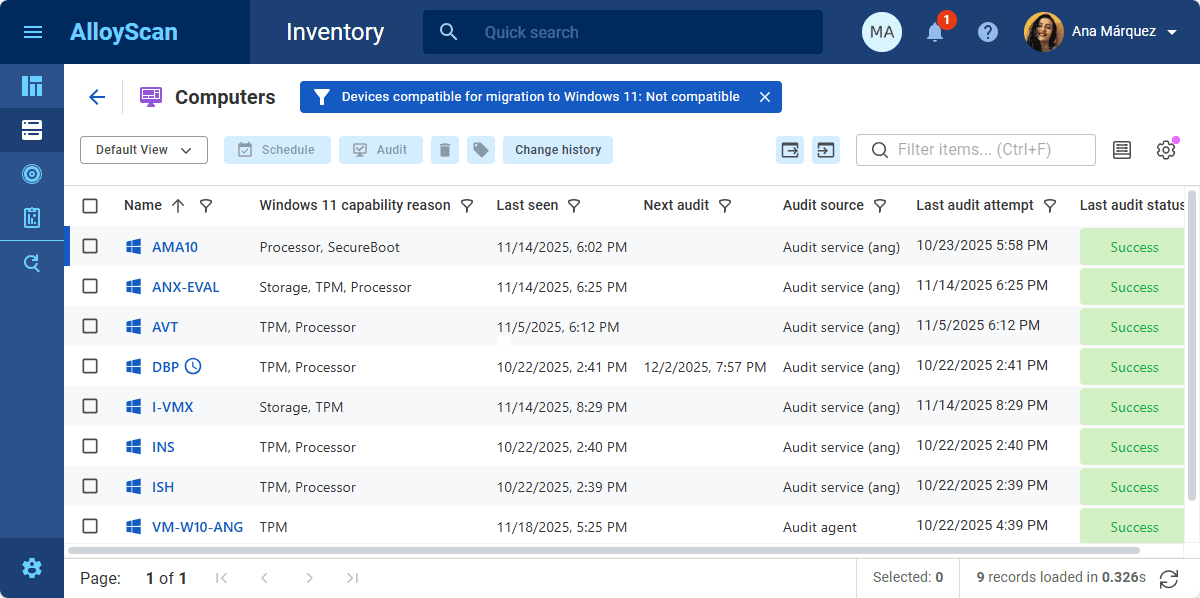
Task: Toggle the select-all header checkbox
Action: [90, 206]
